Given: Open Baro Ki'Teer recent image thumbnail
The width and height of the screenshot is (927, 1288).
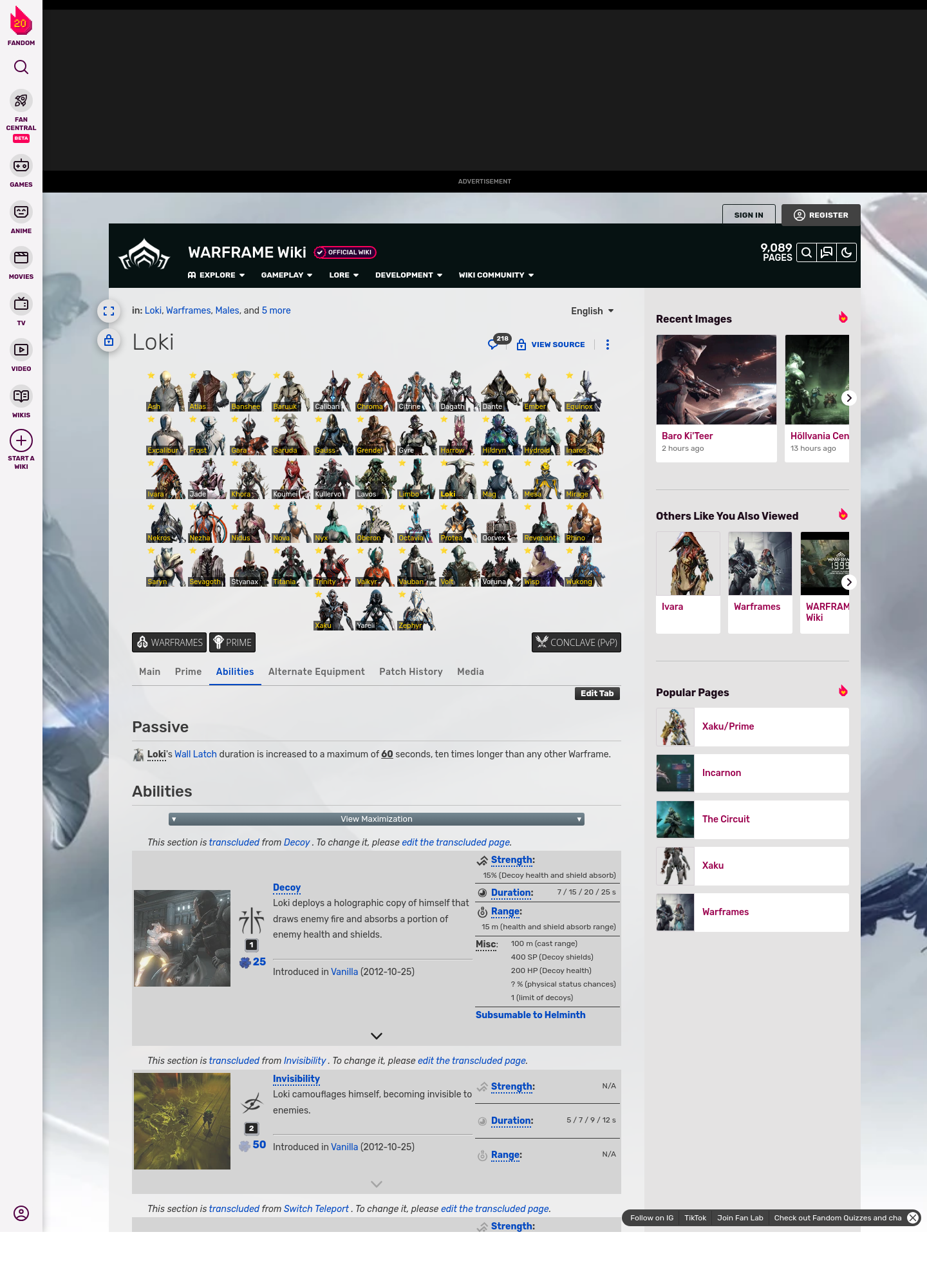Looking at the screenshot, I should pyautogui.click(x=716, y=379).
